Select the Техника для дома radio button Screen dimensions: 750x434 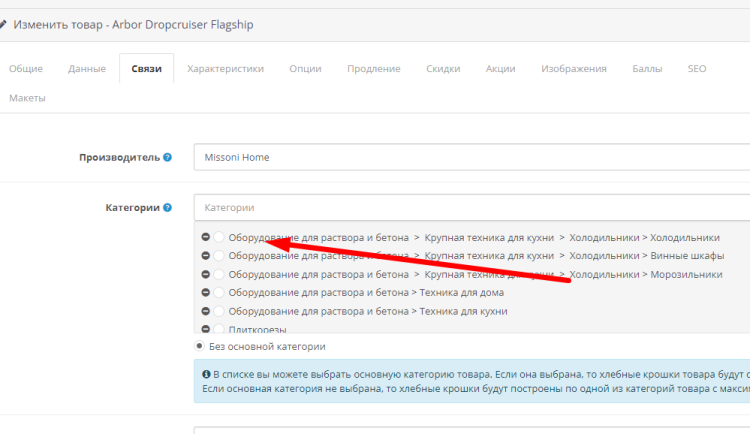[x=219, y=293]
